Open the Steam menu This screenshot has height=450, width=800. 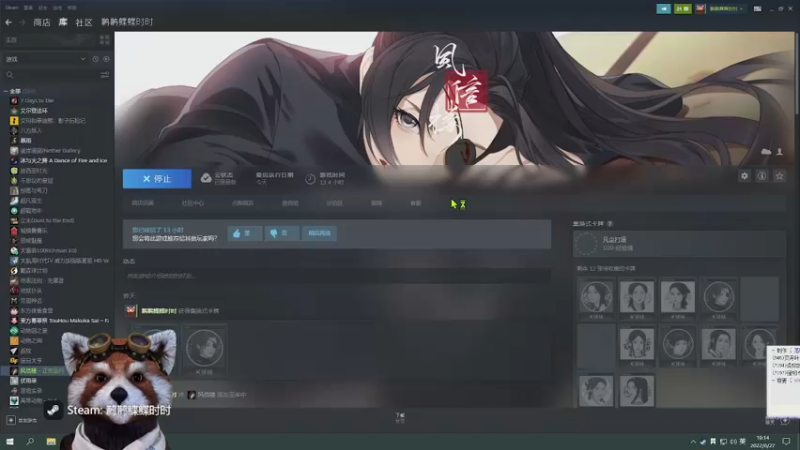pos(11,8)
